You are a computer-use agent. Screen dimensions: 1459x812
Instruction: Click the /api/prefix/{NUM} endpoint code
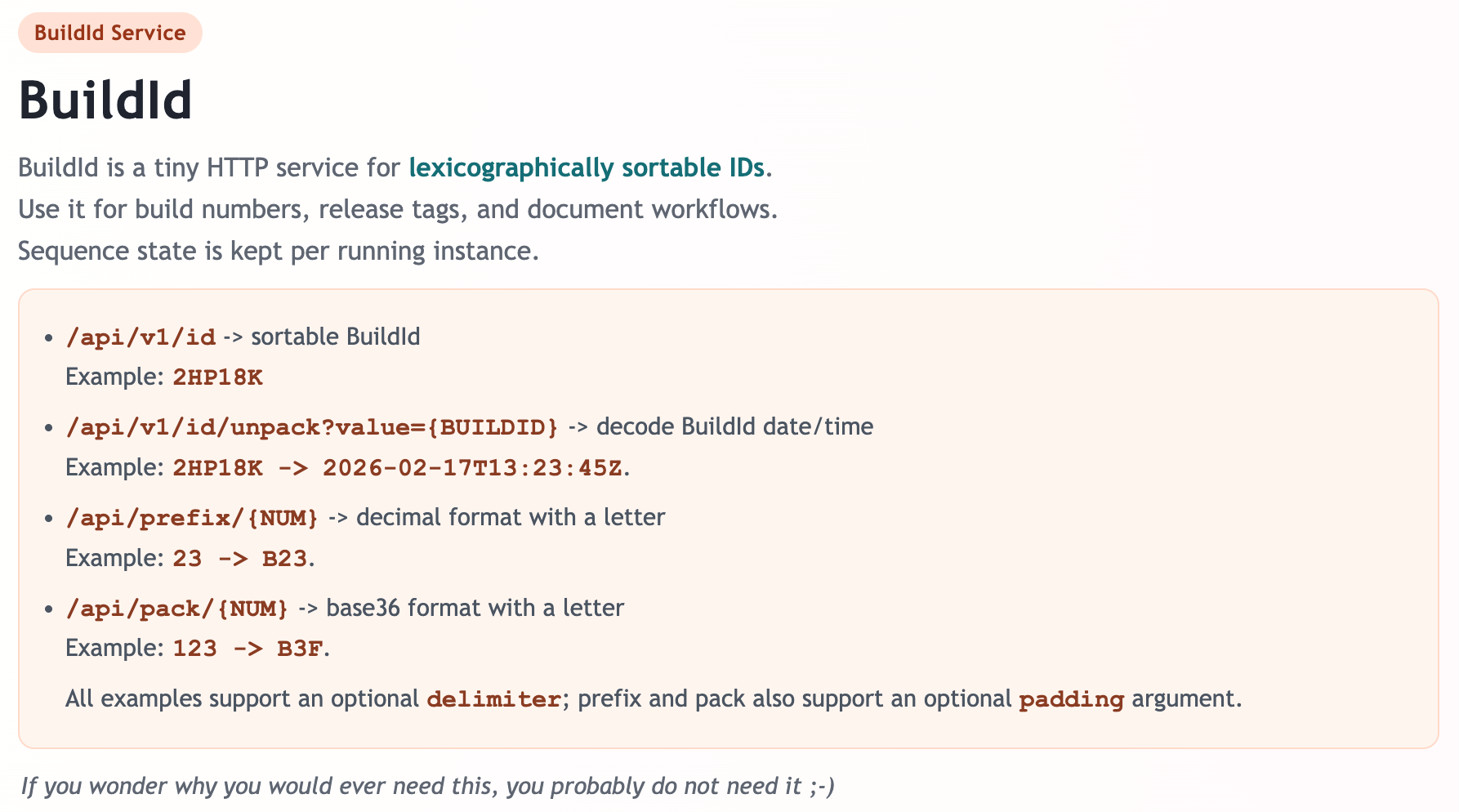point(192,518)
